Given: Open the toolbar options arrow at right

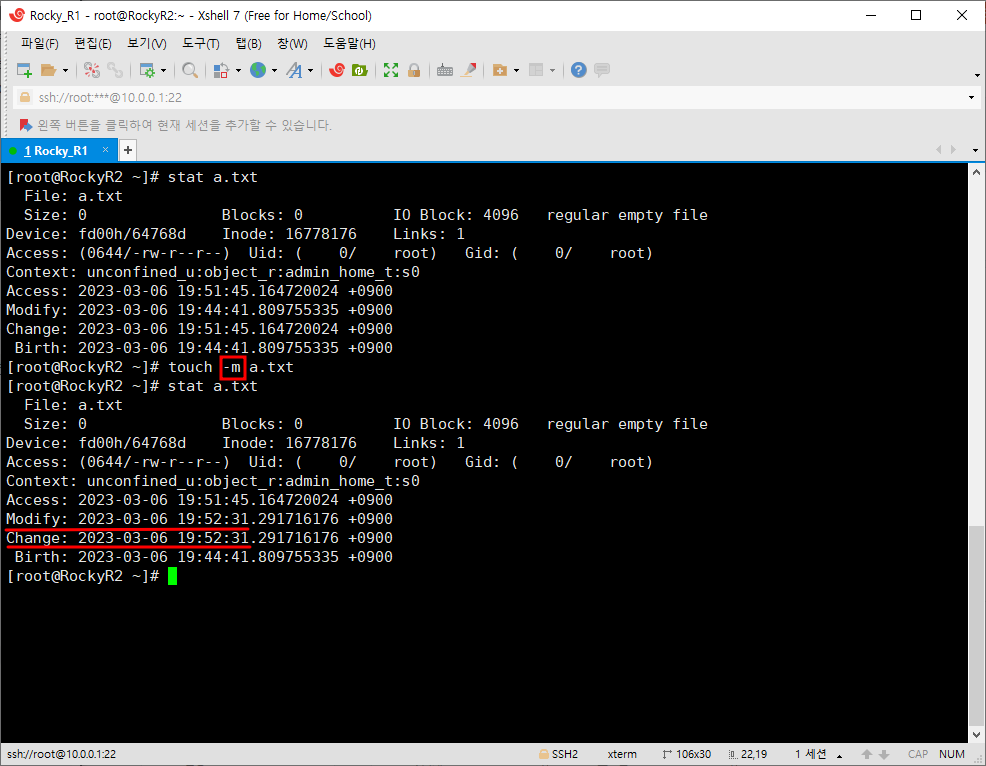Looking at the screenshot, I should [977, 75].
